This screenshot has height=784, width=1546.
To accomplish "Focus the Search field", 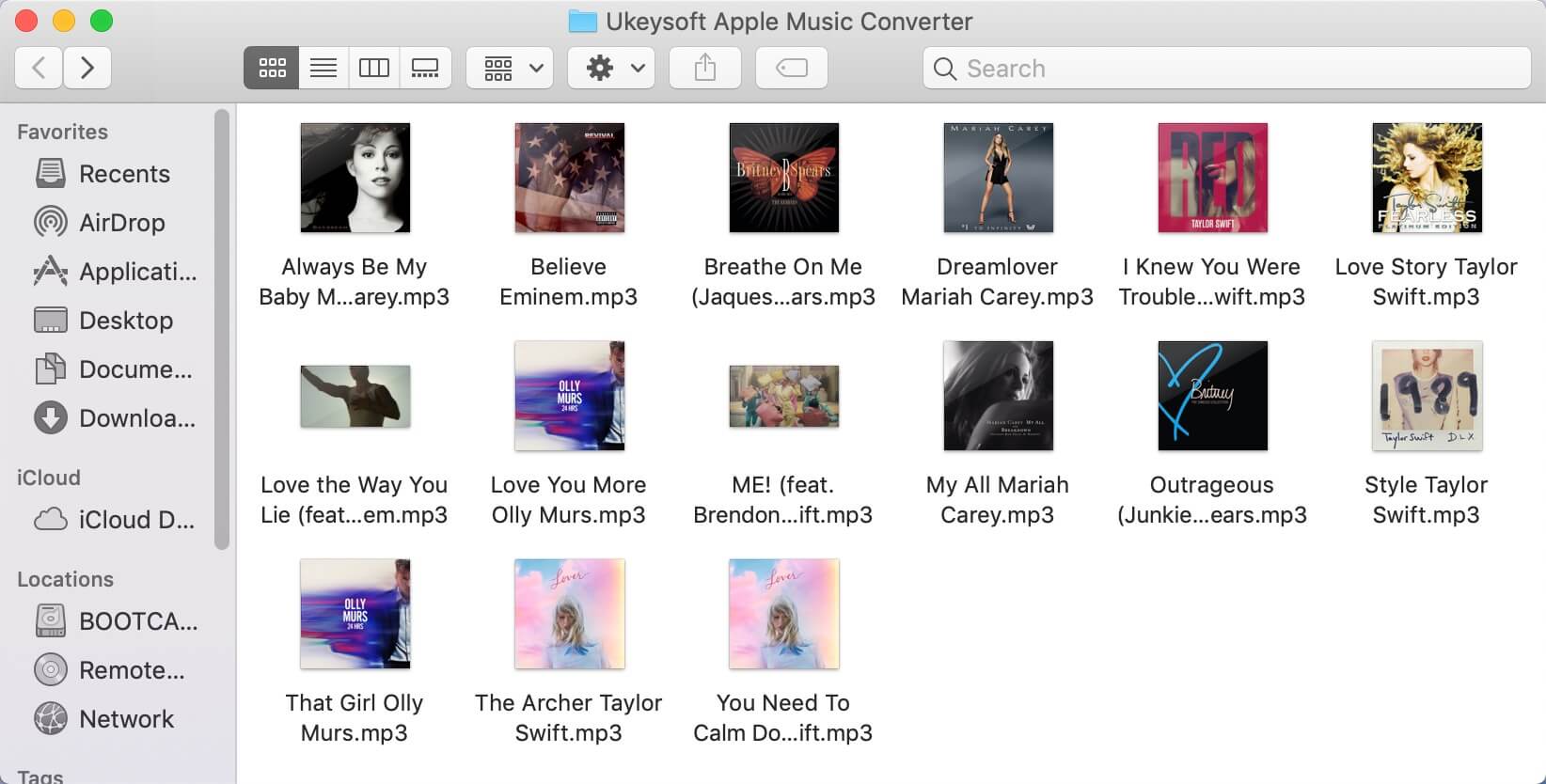I will click(1227, 68).
